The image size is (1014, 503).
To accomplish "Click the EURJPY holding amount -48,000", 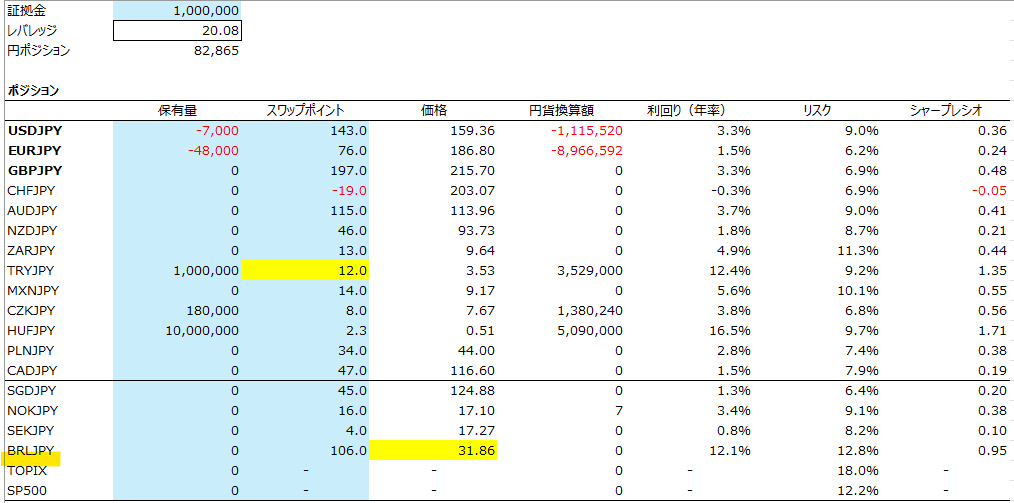I will tap(177, 151).
